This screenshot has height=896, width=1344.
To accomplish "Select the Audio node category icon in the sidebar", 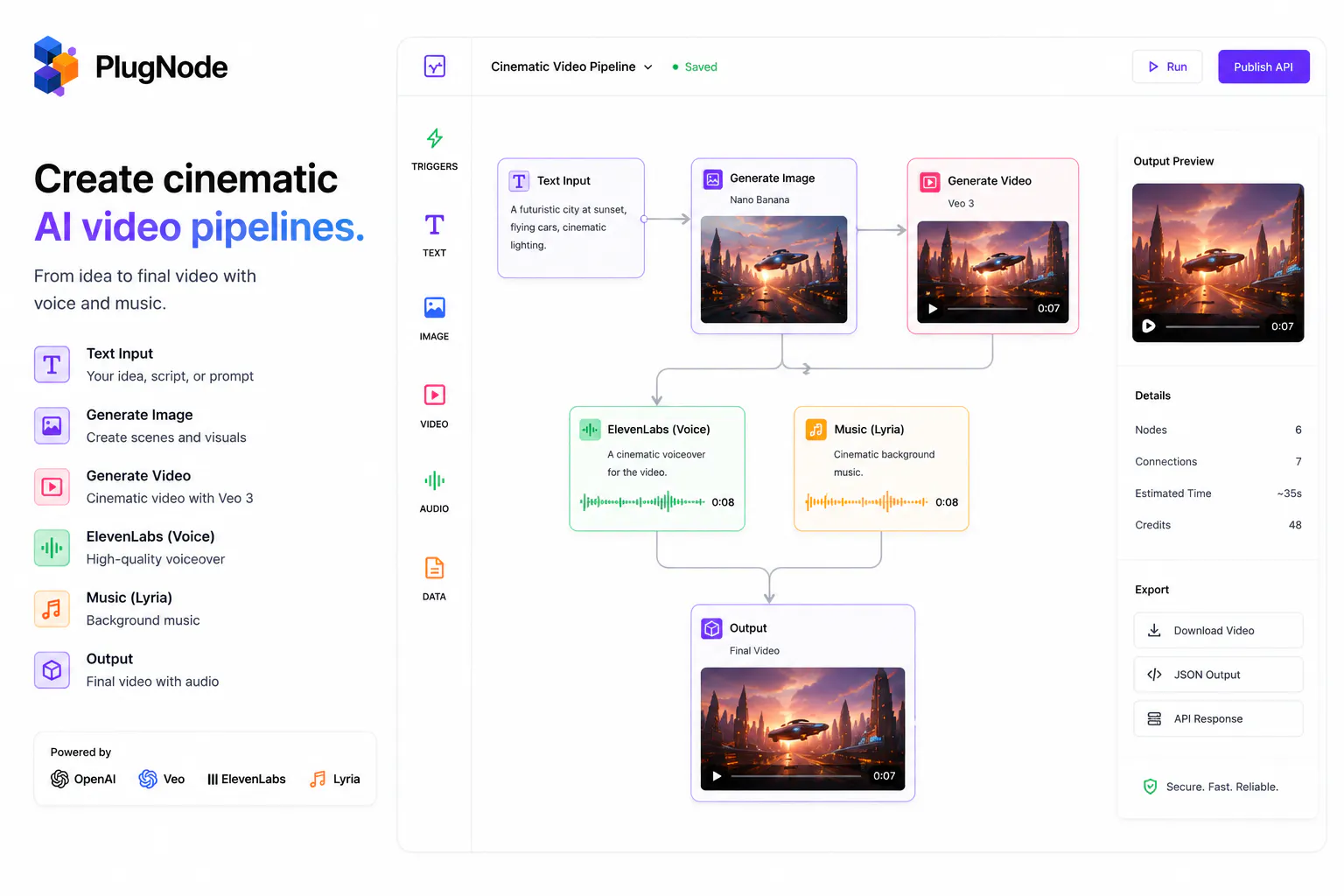I will tap(435, 480).
